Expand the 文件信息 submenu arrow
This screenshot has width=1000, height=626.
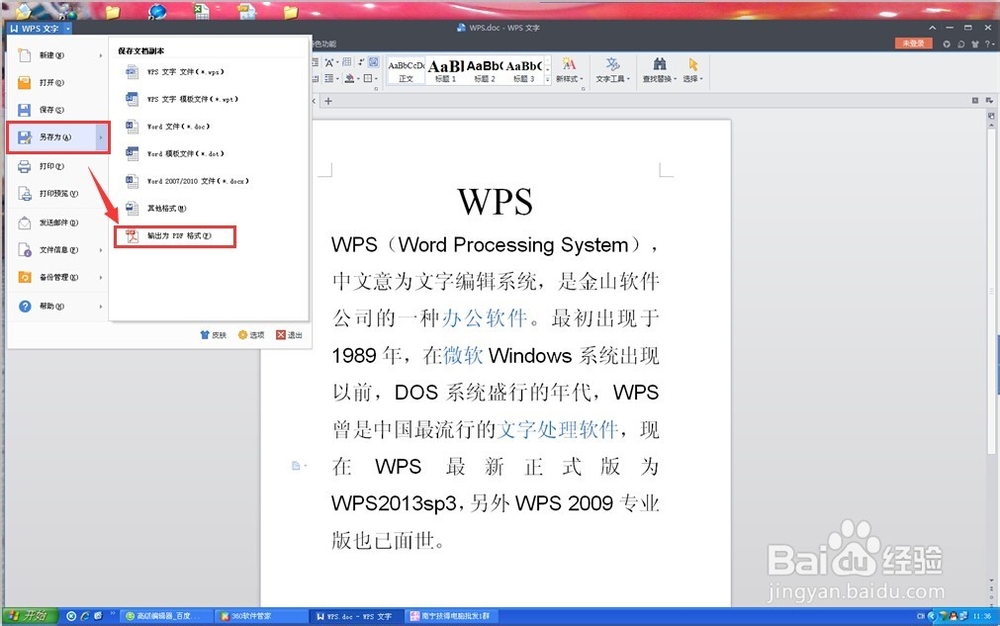tap(101, 251)
